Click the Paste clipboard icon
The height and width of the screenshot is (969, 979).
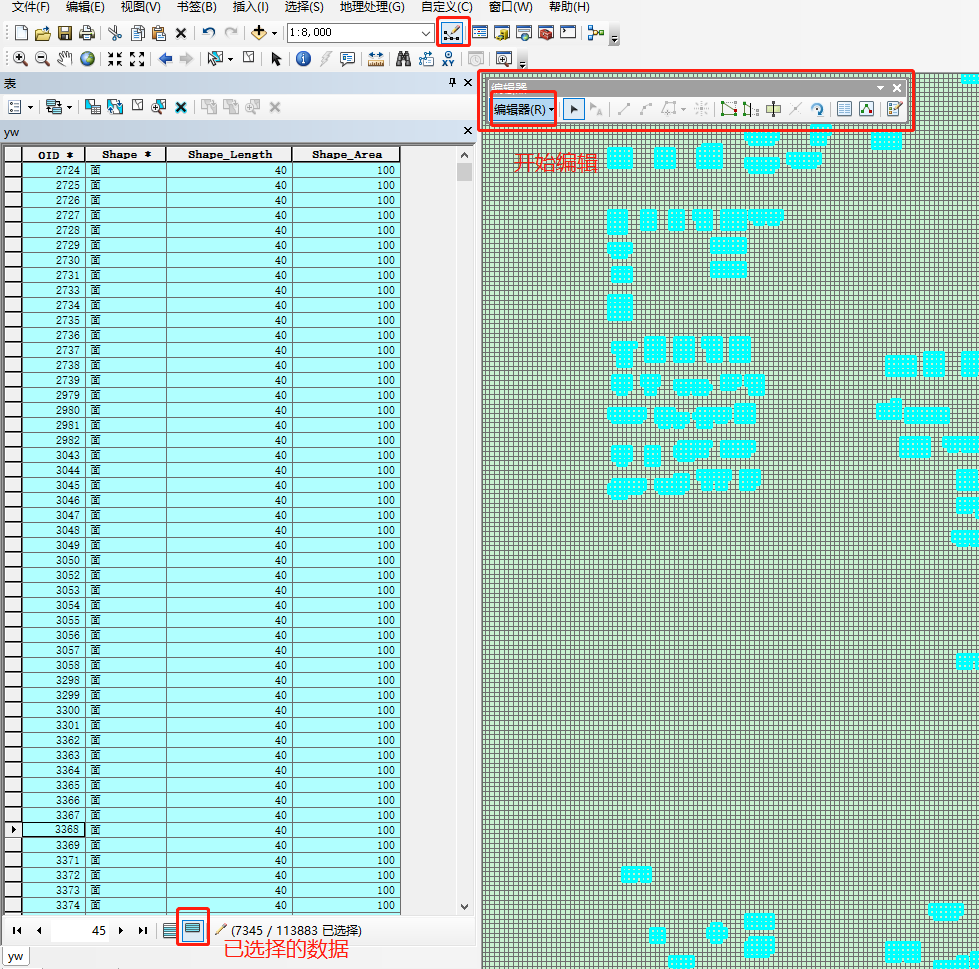[x=159, y=32]
